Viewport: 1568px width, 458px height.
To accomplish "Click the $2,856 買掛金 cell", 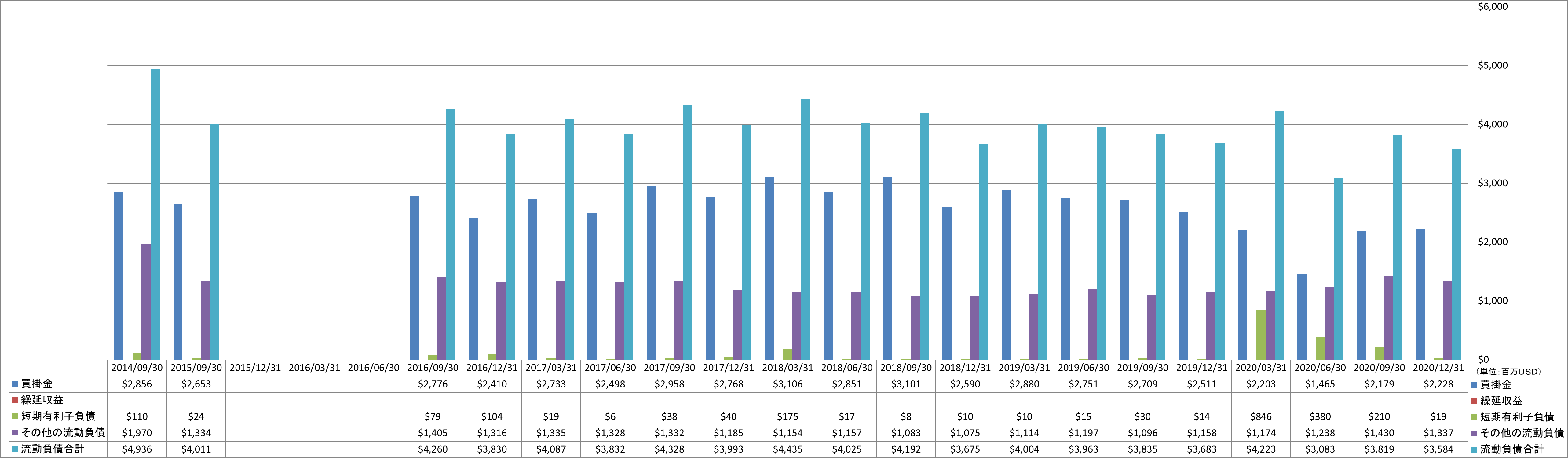I will [137, 384].
